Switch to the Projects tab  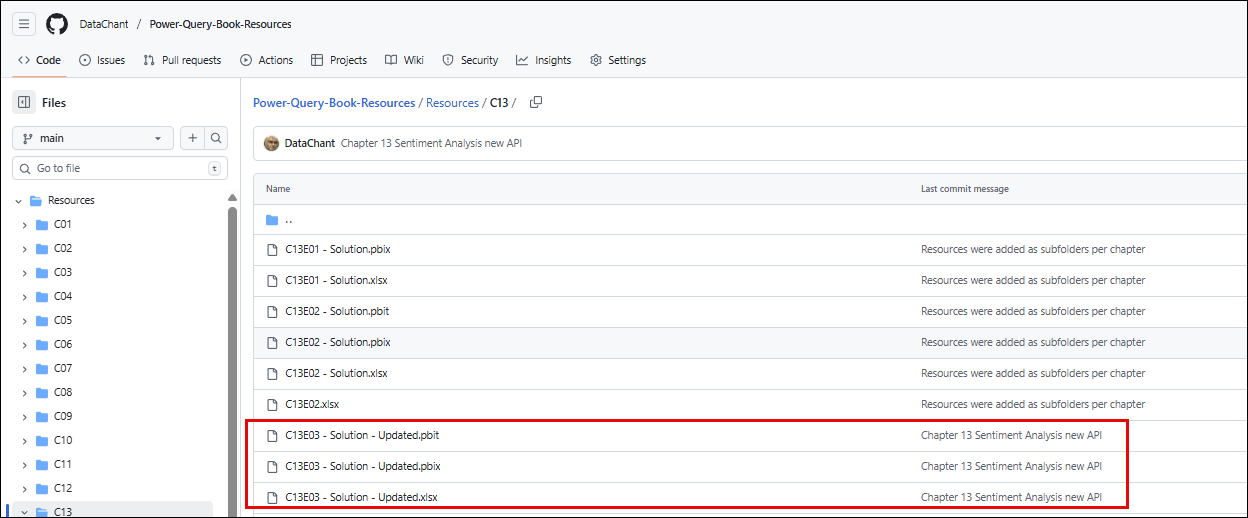pos(339,60)
